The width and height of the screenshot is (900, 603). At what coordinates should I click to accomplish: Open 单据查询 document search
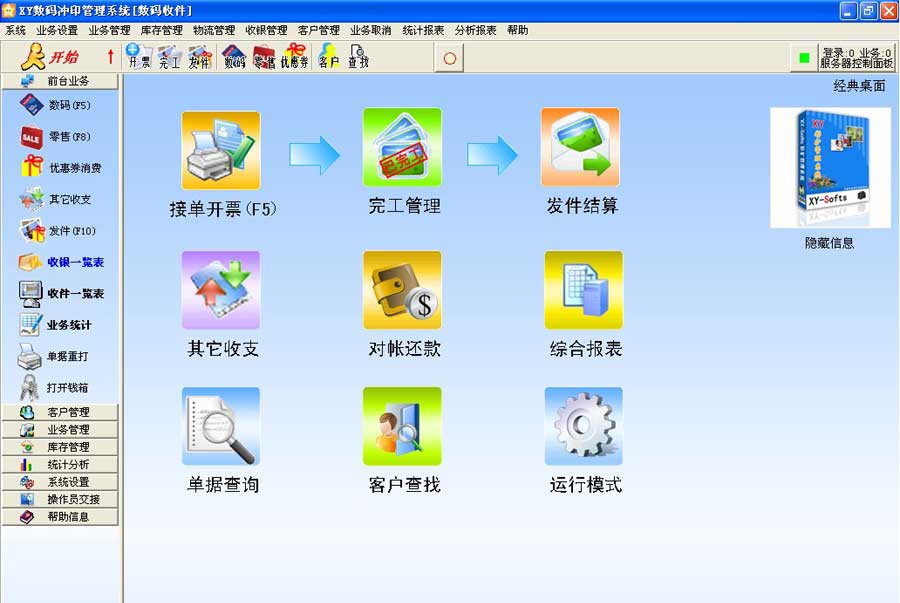click(x=220, y=425)
